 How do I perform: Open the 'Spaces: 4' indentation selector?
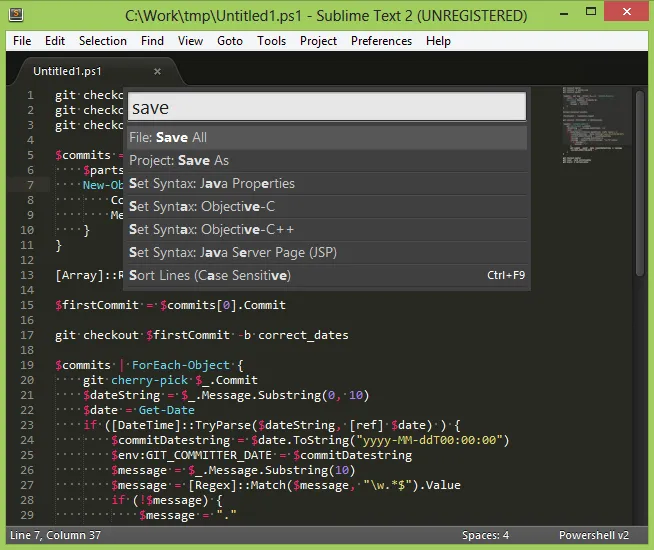(x=485, y=535)
